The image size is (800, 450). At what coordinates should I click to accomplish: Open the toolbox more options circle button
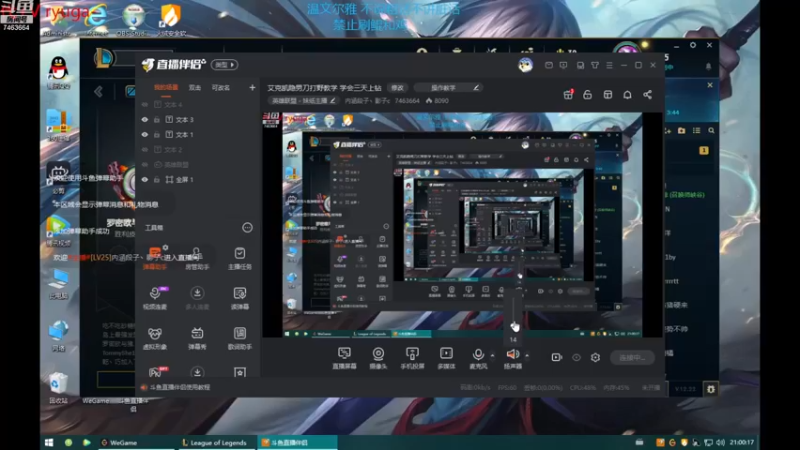[247, 228]
